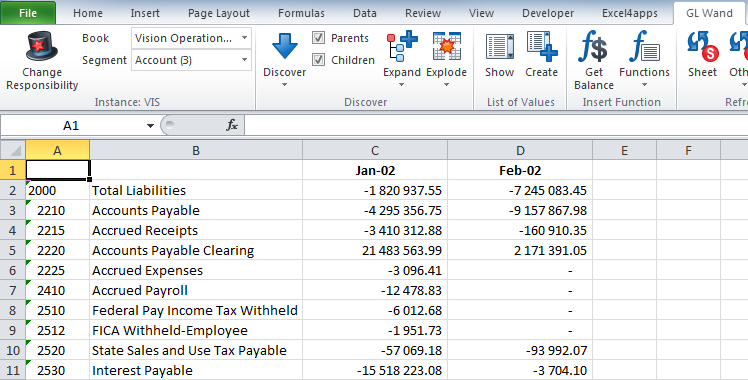Select the column C header
Viewport: 748px width, 380px height.
pyautogui.click(x=375, y=151)
